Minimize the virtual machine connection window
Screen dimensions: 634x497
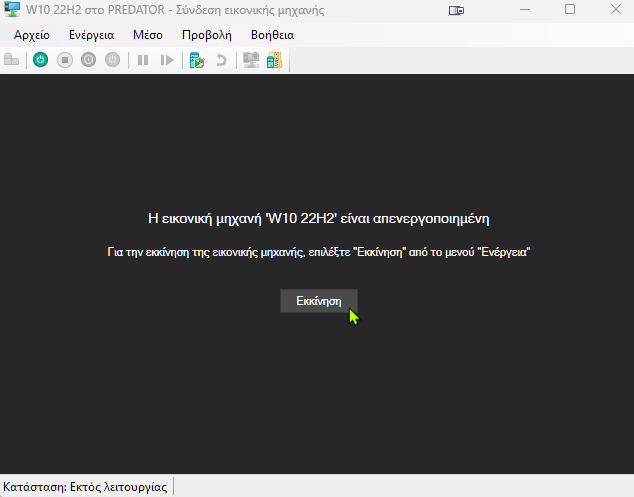[x=525, y=9]
